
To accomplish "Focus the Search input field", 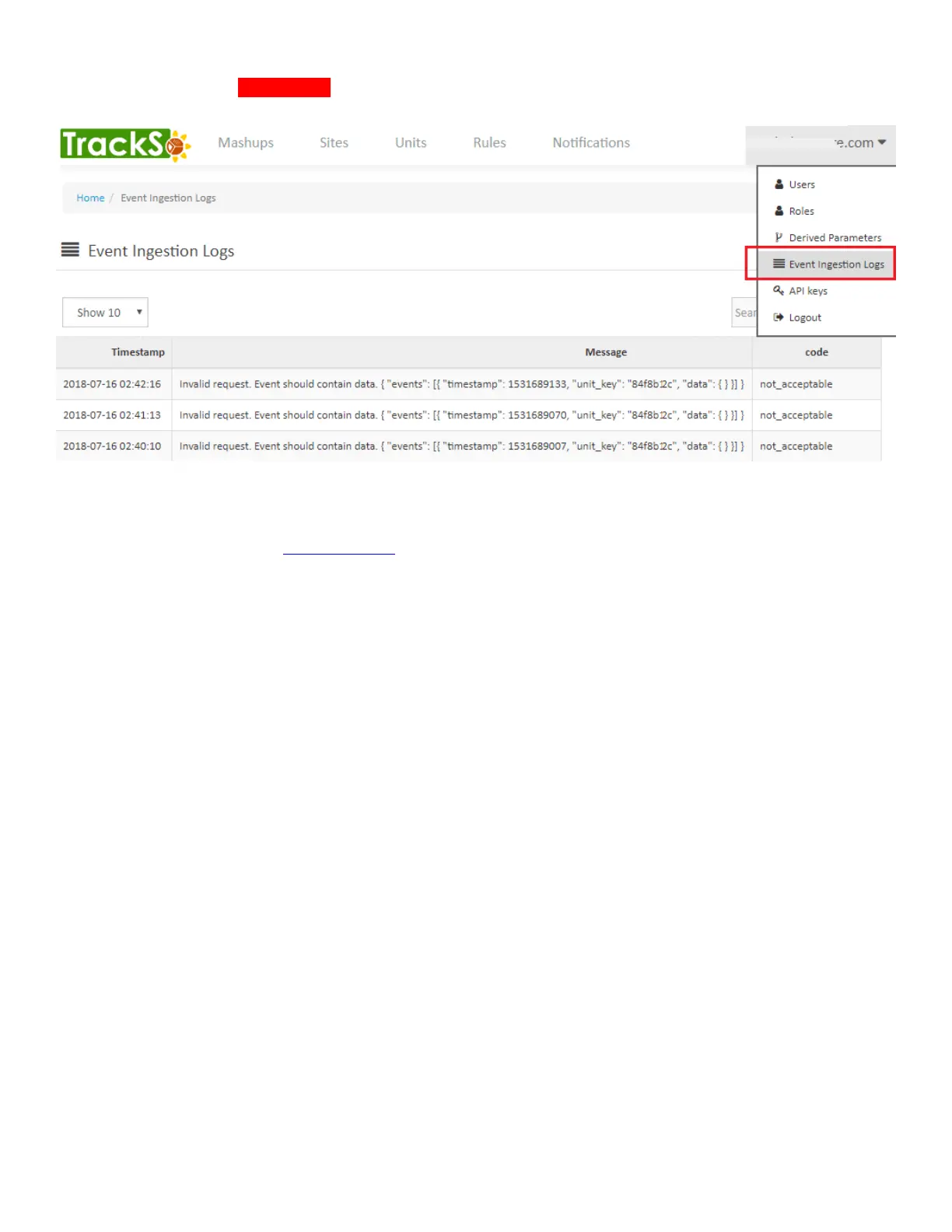I will 744,313.
